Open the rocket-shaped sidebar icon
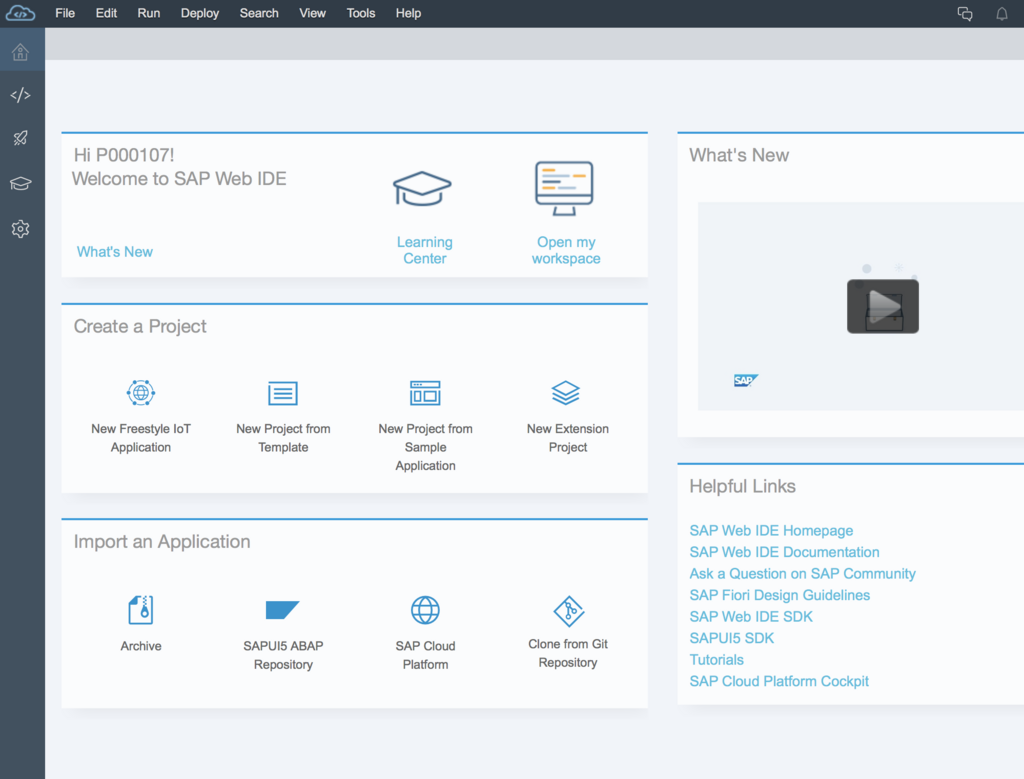Viewport: 1024px width, 779px height. 20,138
